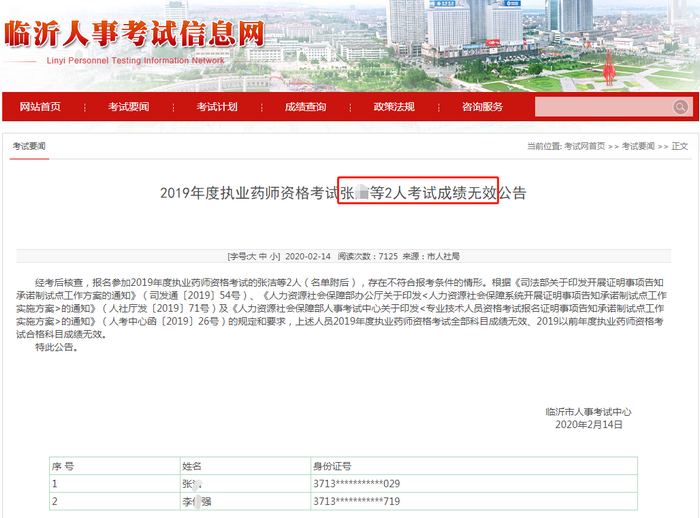Image resolution: width=700 pixels, height=518 pixels.
Task: Select 考试计划 navigation item
Action: pyautogui.click(x=217, y=107)
